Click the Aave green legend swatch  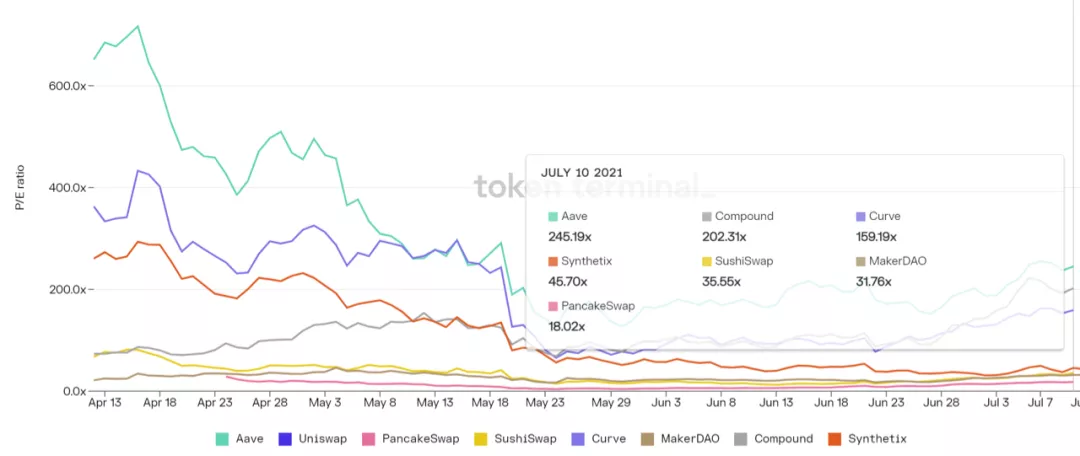point(222,438)
